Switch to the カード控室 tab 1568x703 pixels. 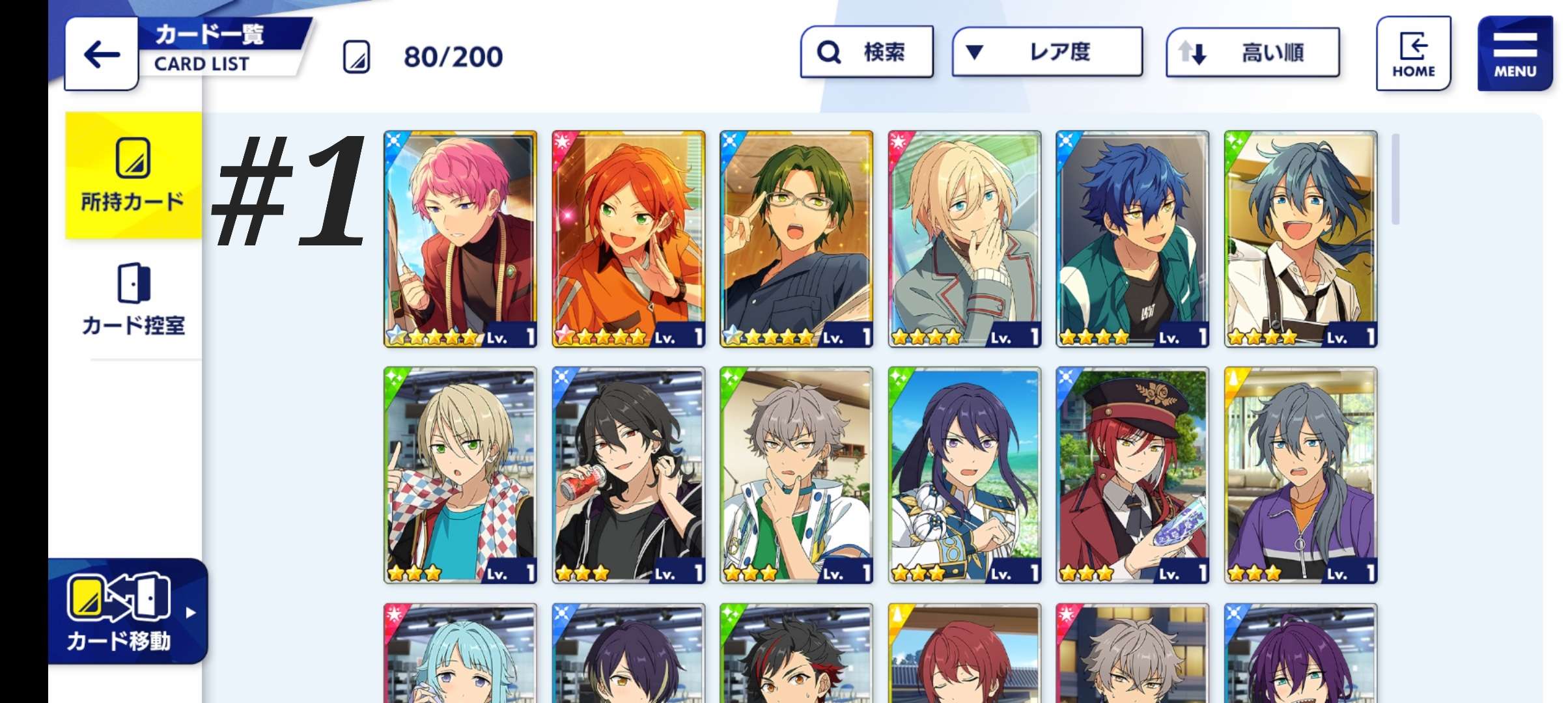click(133, 299)
